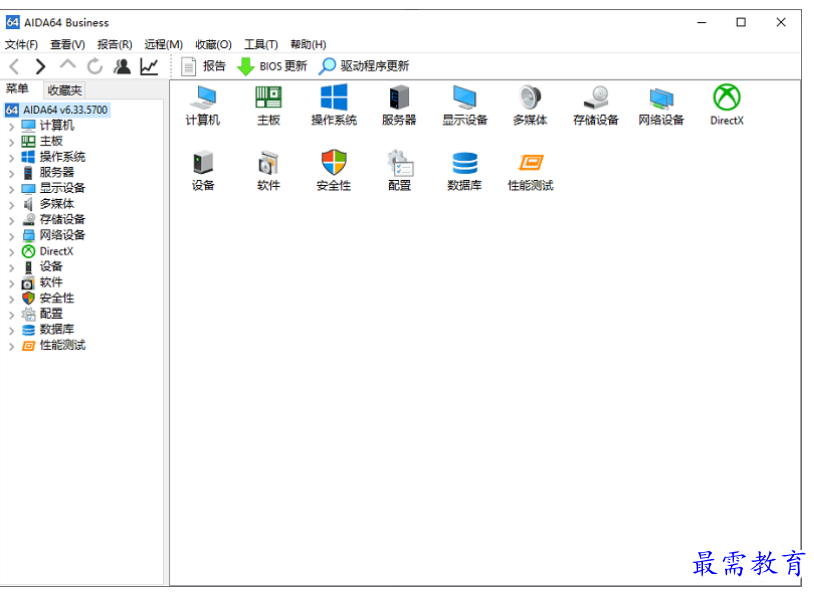The height and width of the screenshot is (595, 814).
Task: Open the 数据库 database icon in main pane
Action: [465, 171]
